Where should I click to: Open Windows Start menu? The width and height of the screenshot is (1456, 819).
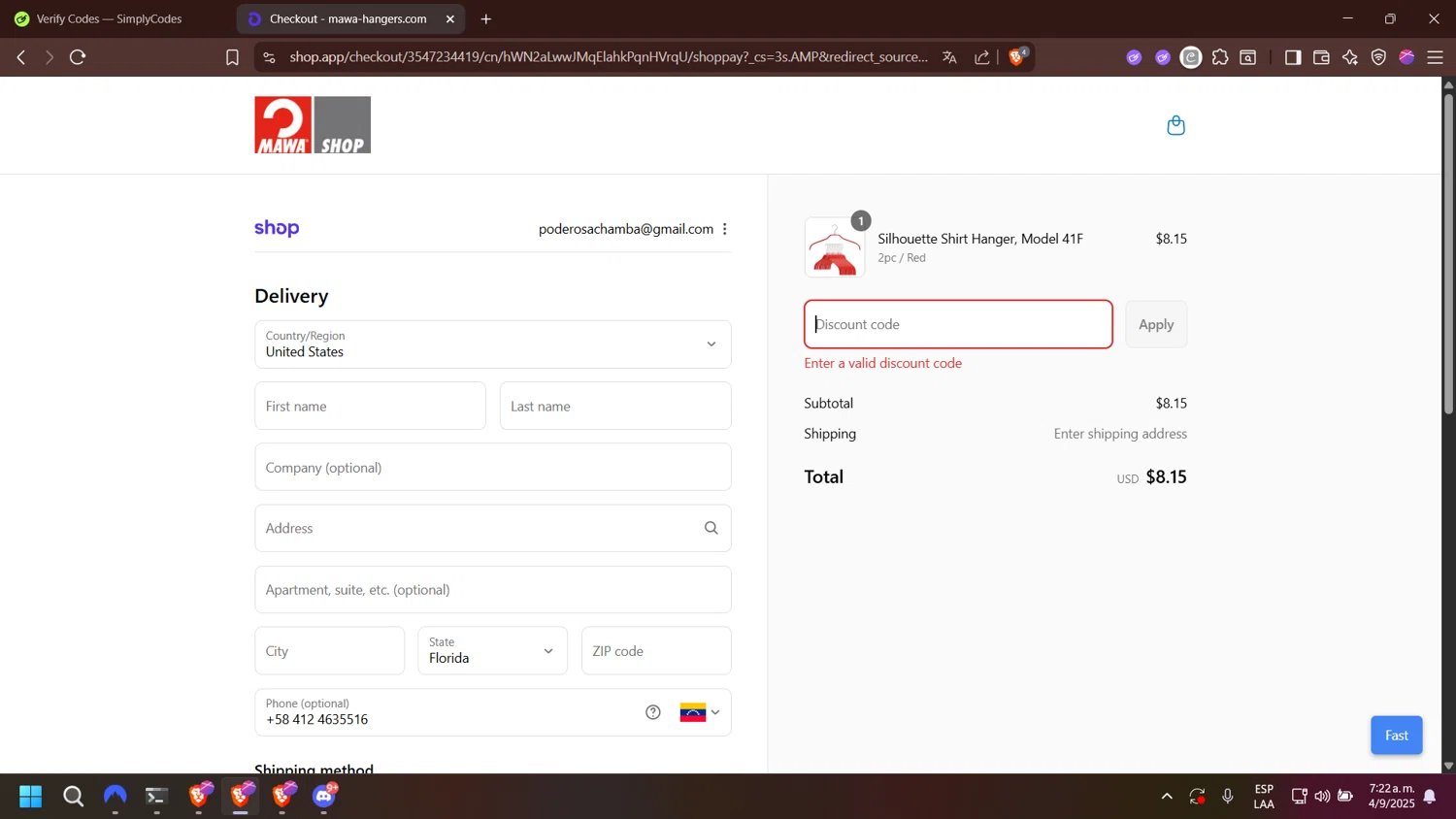coord(30,797)
